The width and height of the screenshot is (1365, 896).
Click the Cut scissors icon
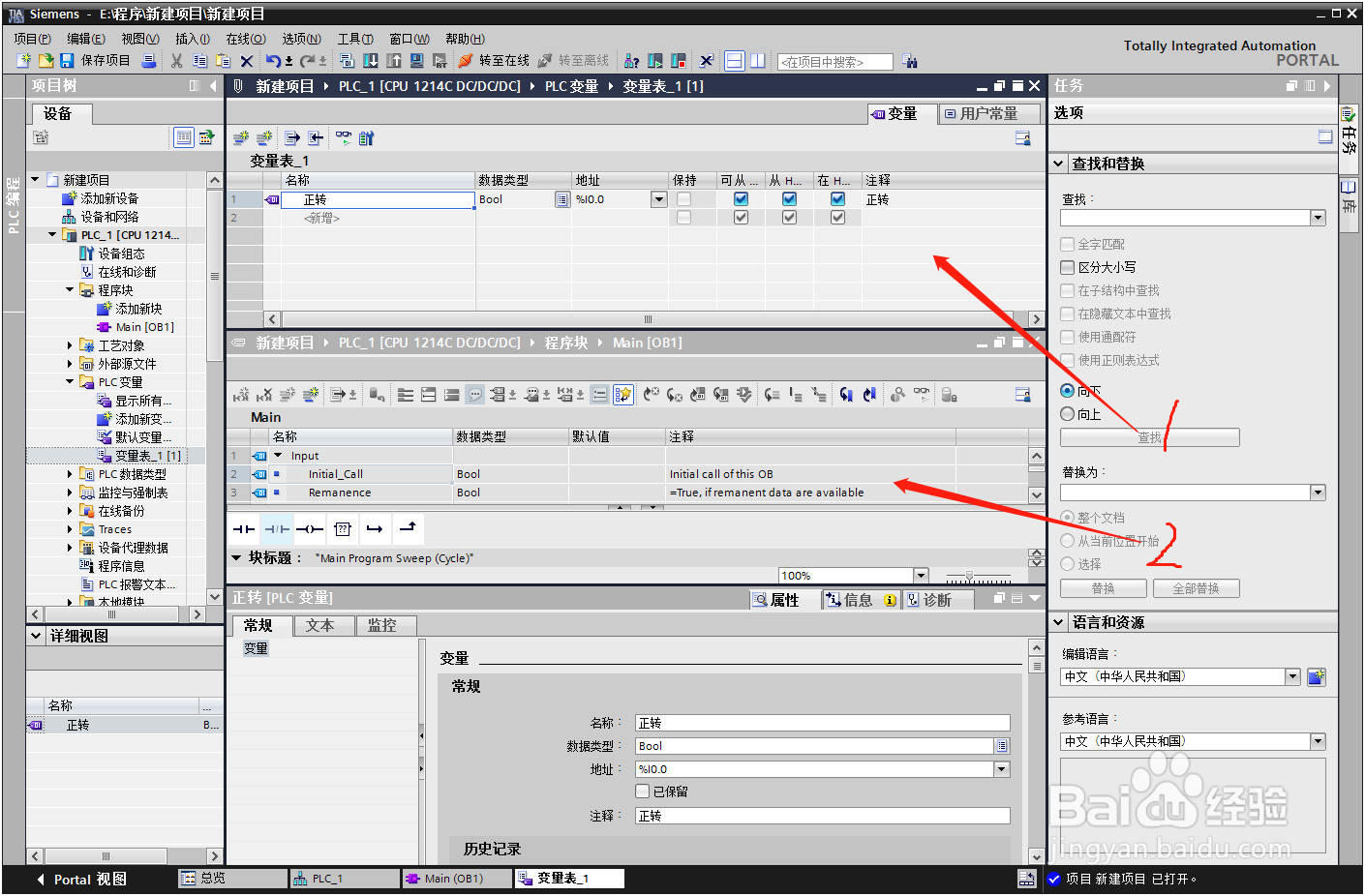tap(176, 60)
